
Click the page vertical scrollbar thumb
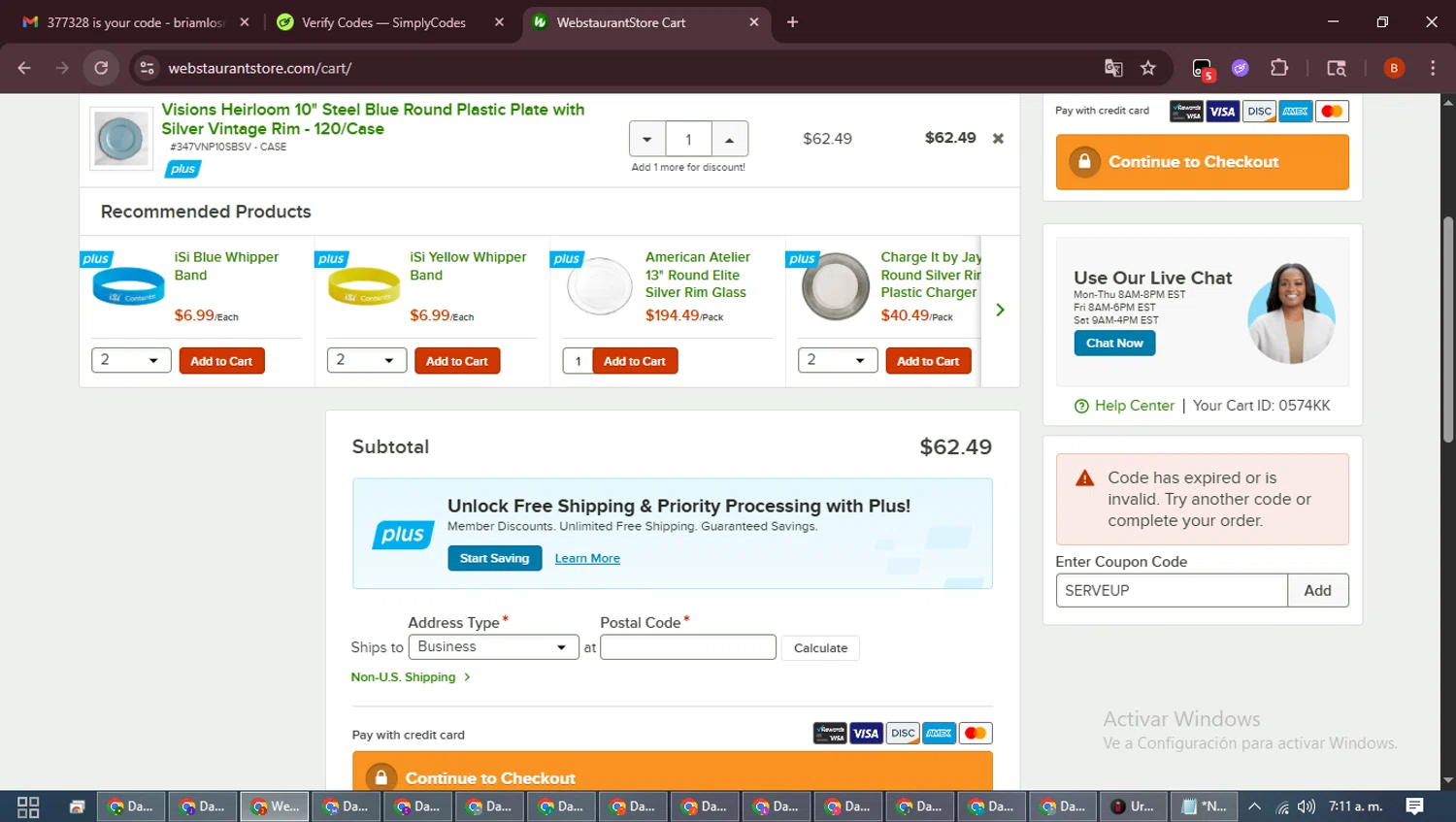pos(1448,330)
